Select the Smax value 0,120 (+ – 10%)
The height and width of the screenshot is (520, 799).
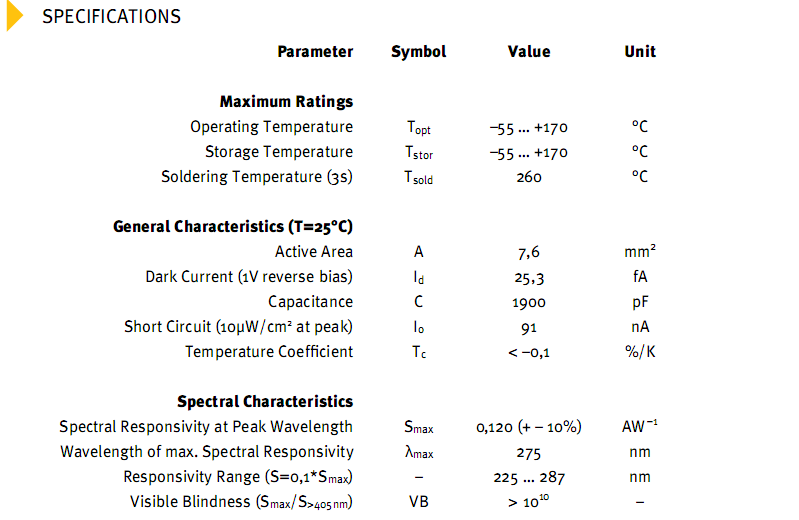click(529, 427)
